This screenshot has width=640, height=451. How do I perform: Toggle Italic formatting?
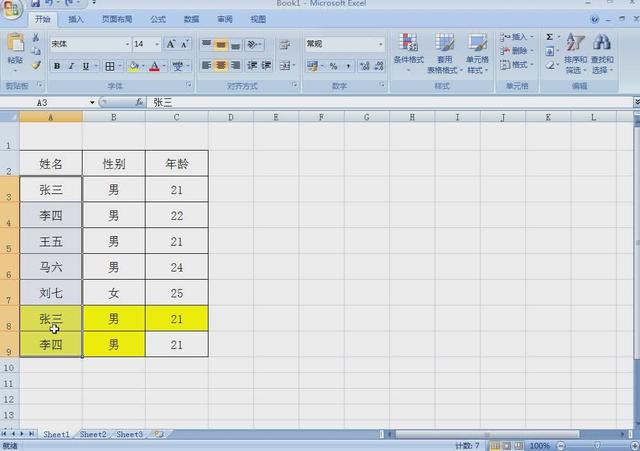coord(71,66)
